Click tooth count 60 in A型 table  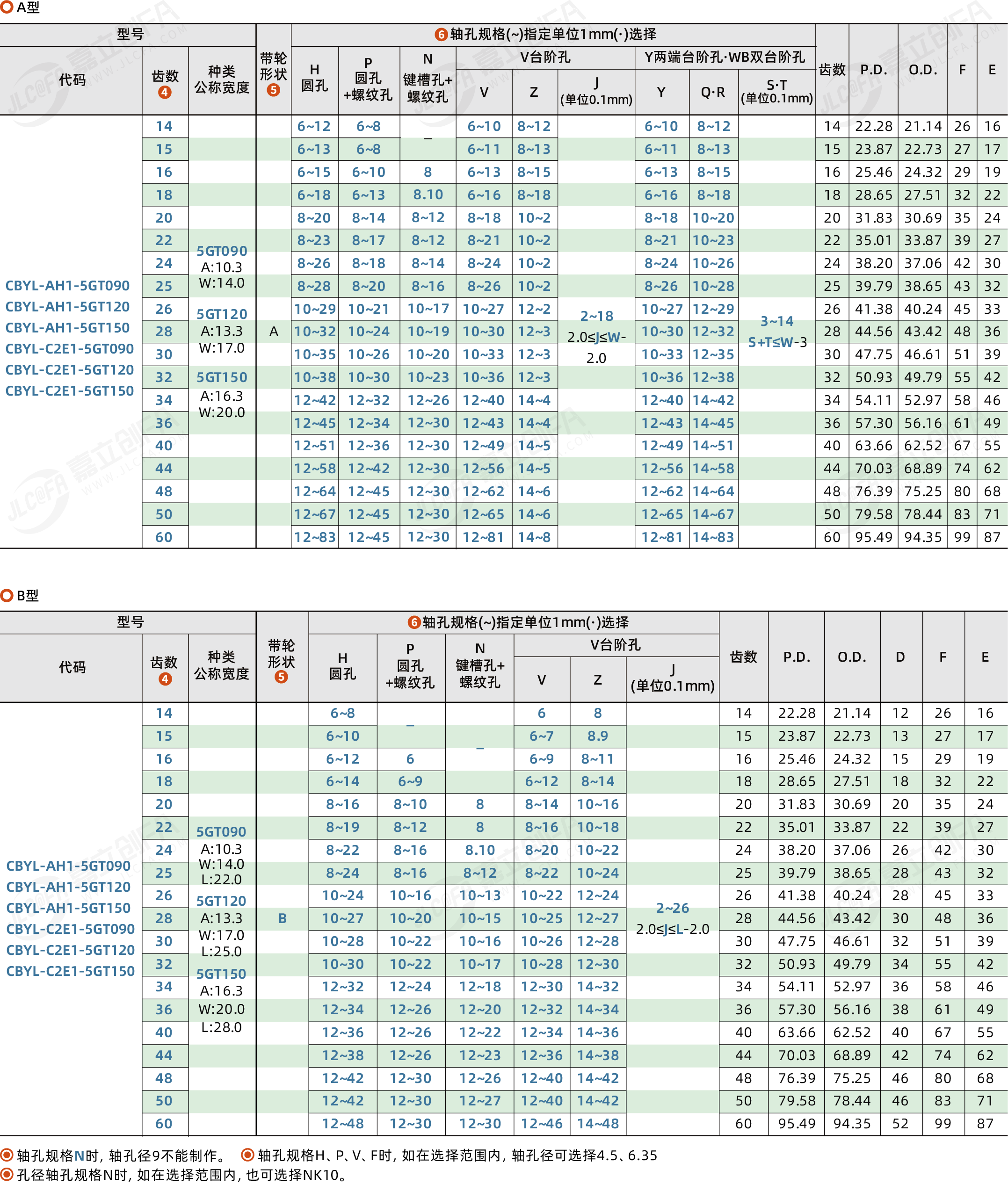[x=164, y=537]
